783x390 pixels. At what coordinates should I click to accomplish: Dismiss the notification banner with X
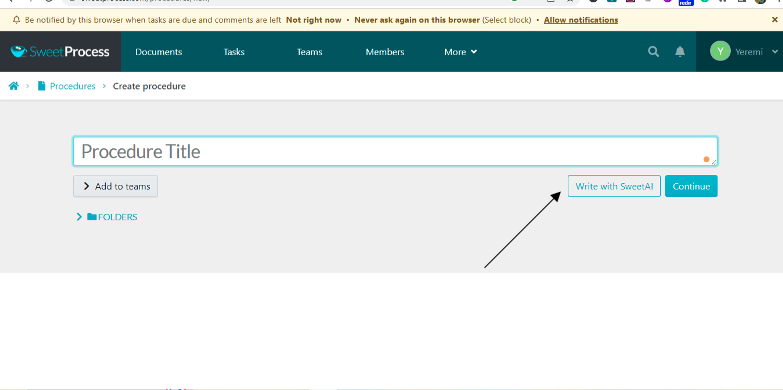pos(775,20)
